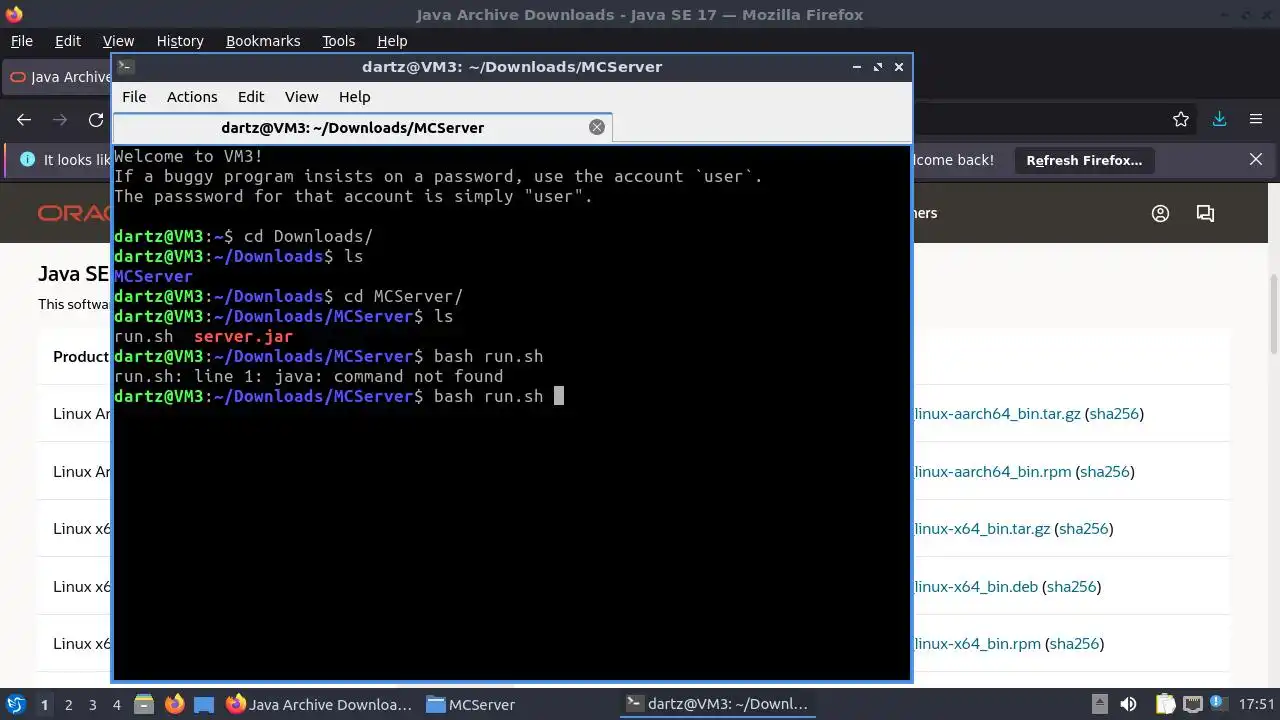Image resolution: width=1280 pixels, height=720 pixels.
Task: Download linux-x64_bin.tar.gz link
Action: [x=982, y=529]
